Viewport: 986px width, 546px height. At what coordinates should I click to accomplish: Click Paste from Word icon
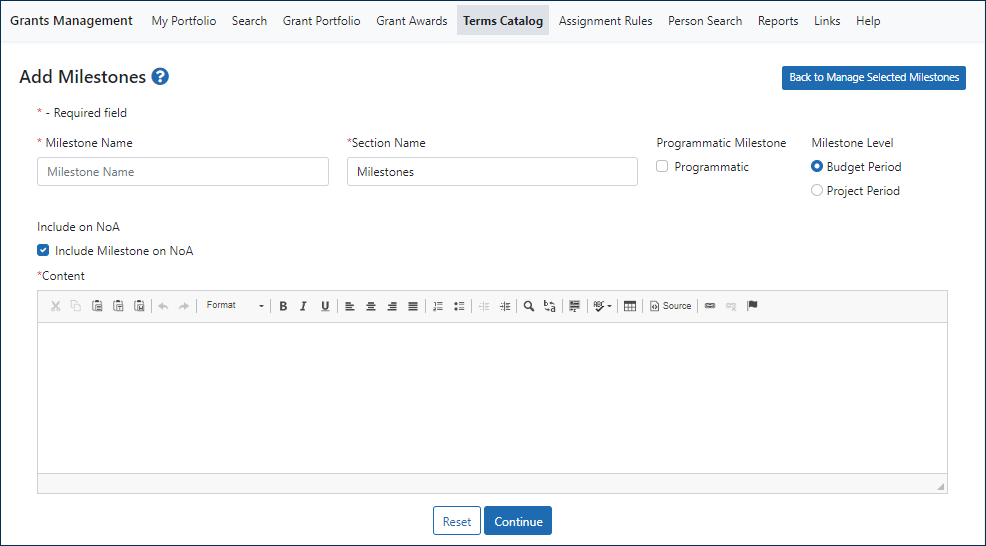[139, 306]
